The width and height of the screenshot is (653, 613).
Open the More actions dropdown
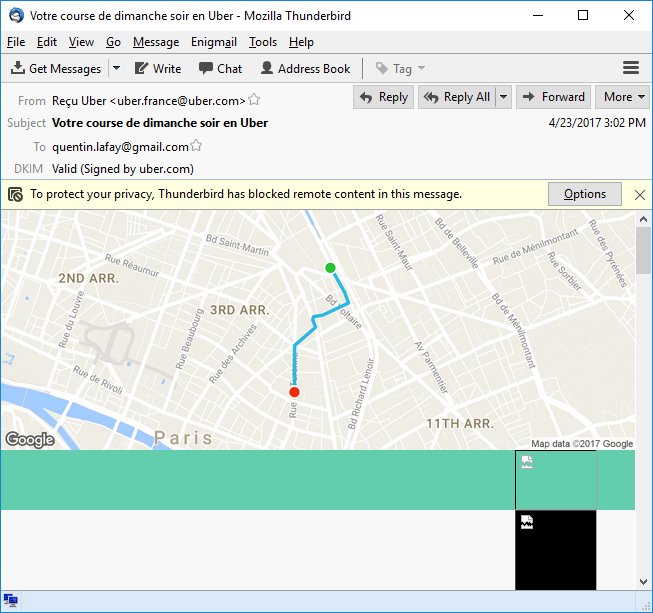[623, 97]
